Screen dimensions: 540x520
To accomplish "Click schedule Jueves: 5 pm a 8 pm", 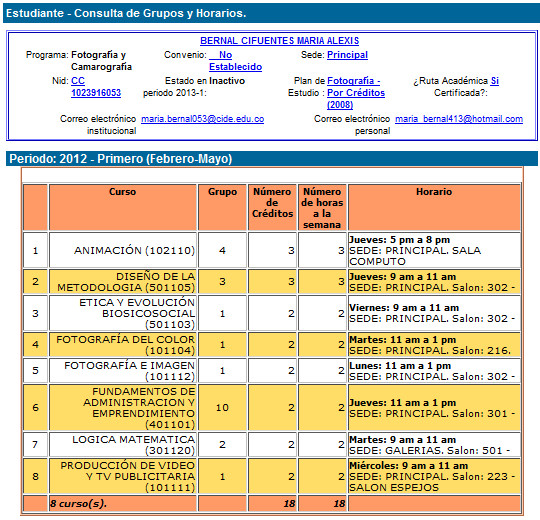I will (399, 239).
